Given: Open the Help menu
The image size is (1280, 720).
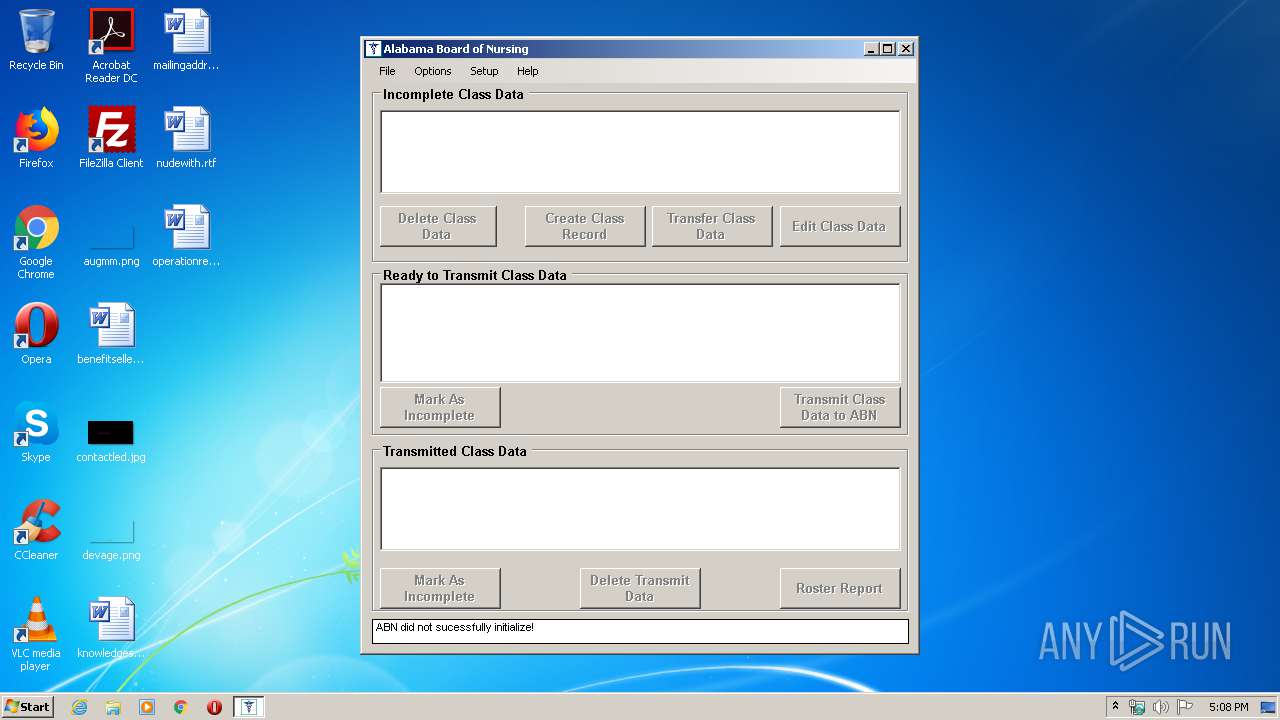Looking at the screenshot, I should (528, 71).
